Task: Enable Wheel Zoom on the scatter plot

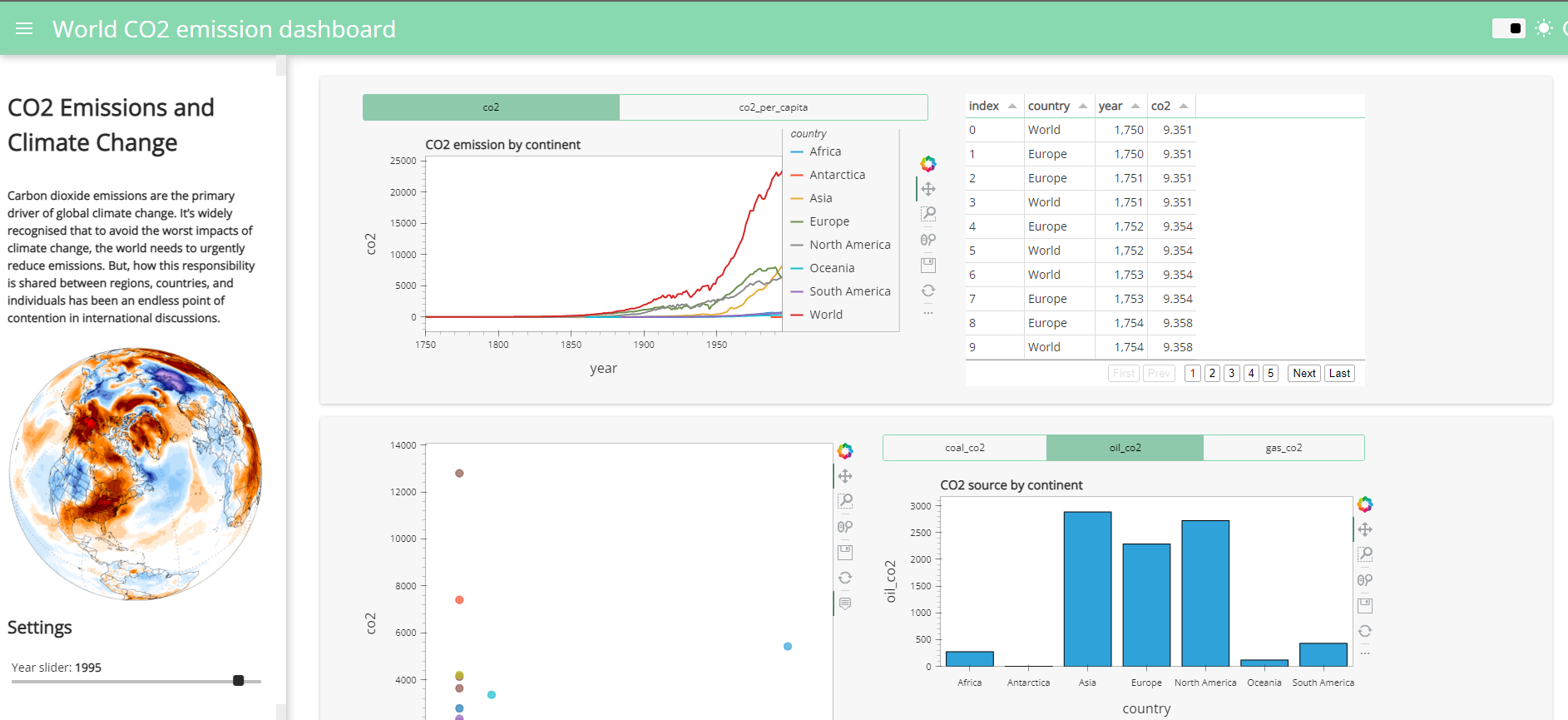Action: 845,527
